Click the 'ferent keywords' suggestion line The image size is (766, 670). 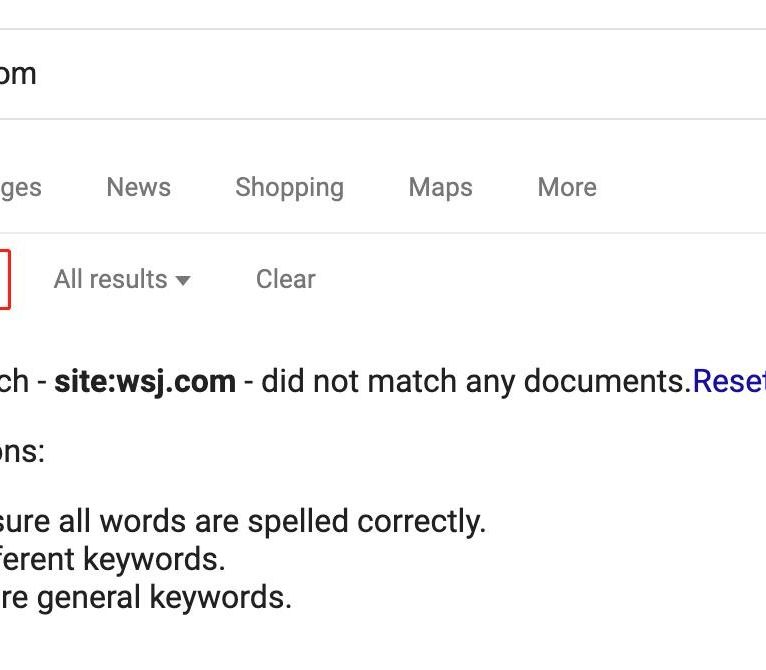tap(110, 558)
